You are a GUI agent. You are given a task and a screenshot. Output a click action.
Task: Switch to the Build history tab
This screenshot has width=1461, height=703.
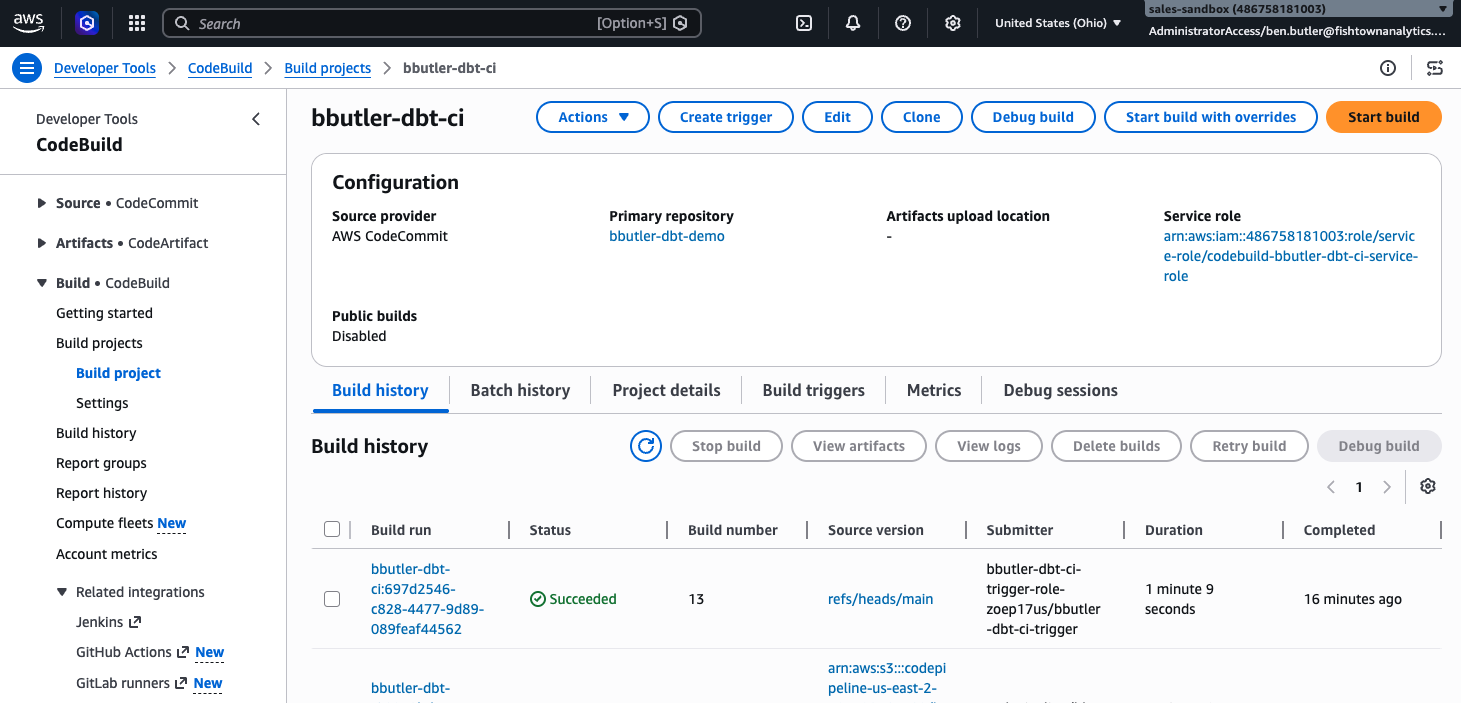coord(380,390)
